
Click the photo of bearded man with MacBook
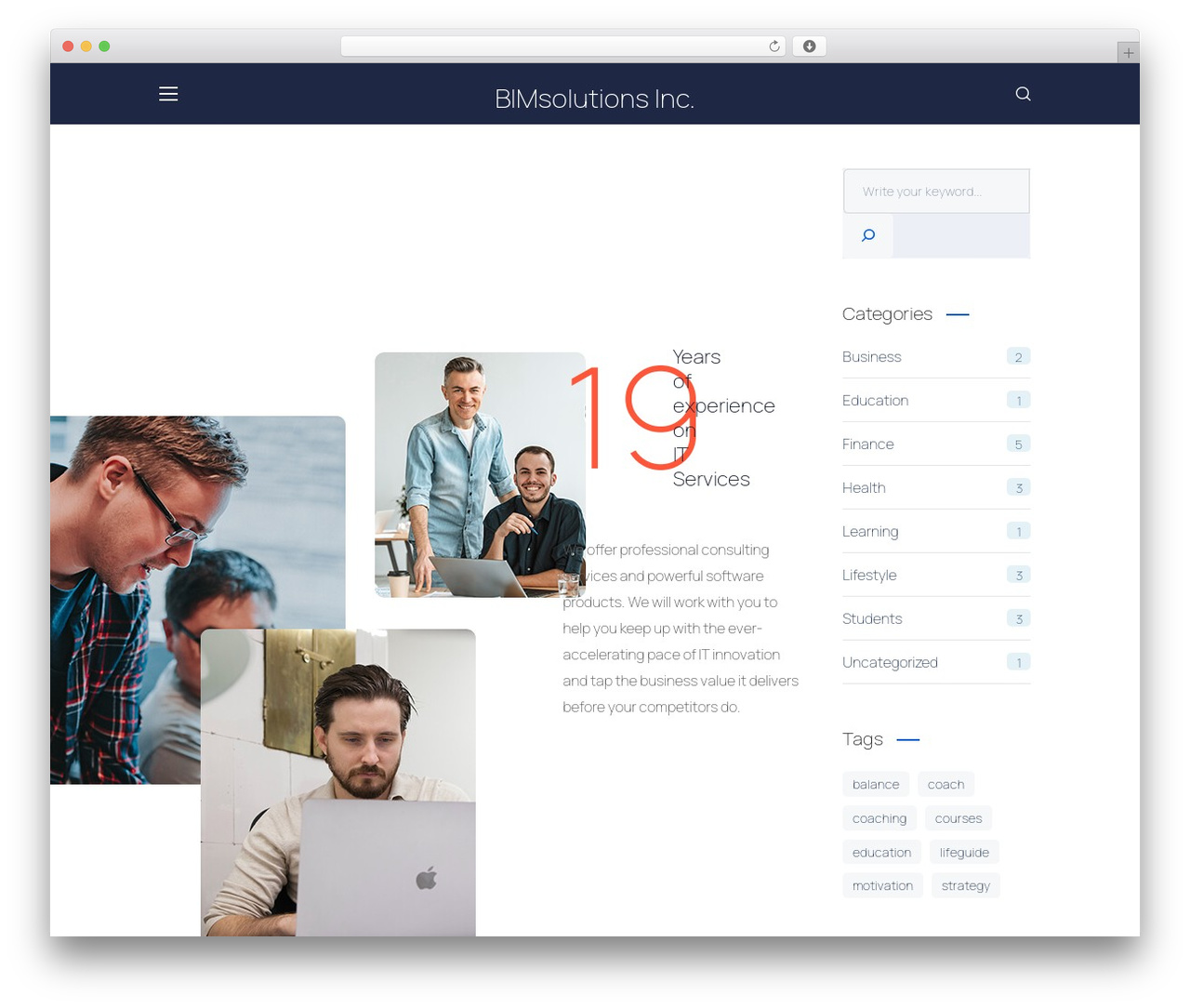click(337, 782)
